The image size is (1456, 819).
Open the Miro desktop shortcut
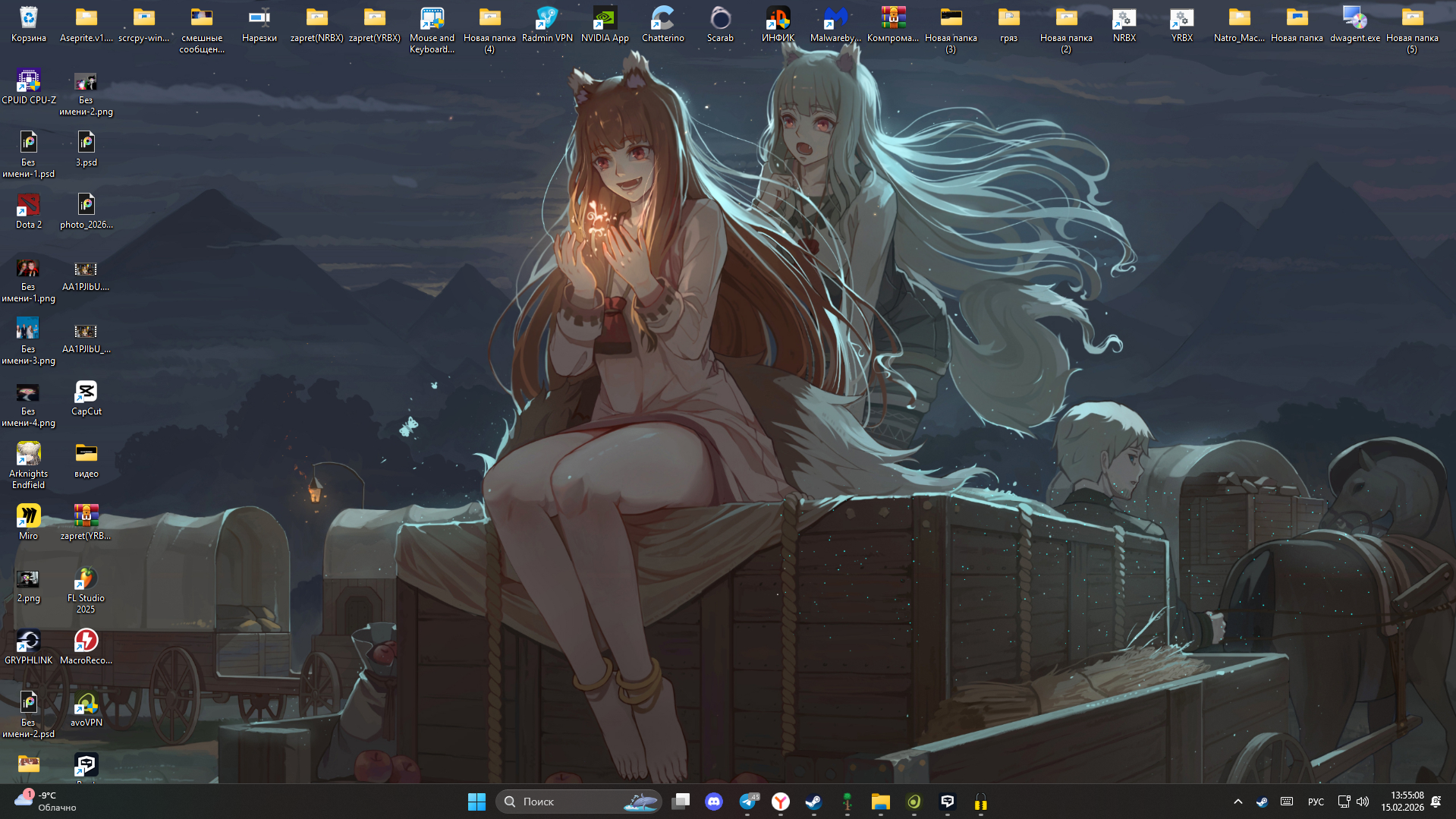tap(28, 517)
